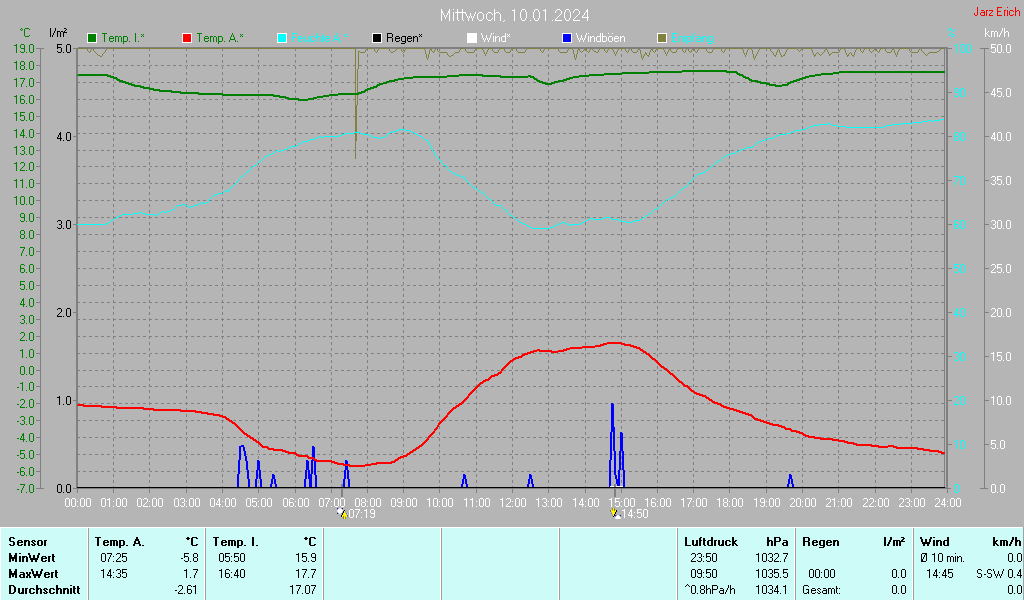Click the green Temp. I. legend square
The height and width of the screenshot is (600, 1024).
(93, 38)
